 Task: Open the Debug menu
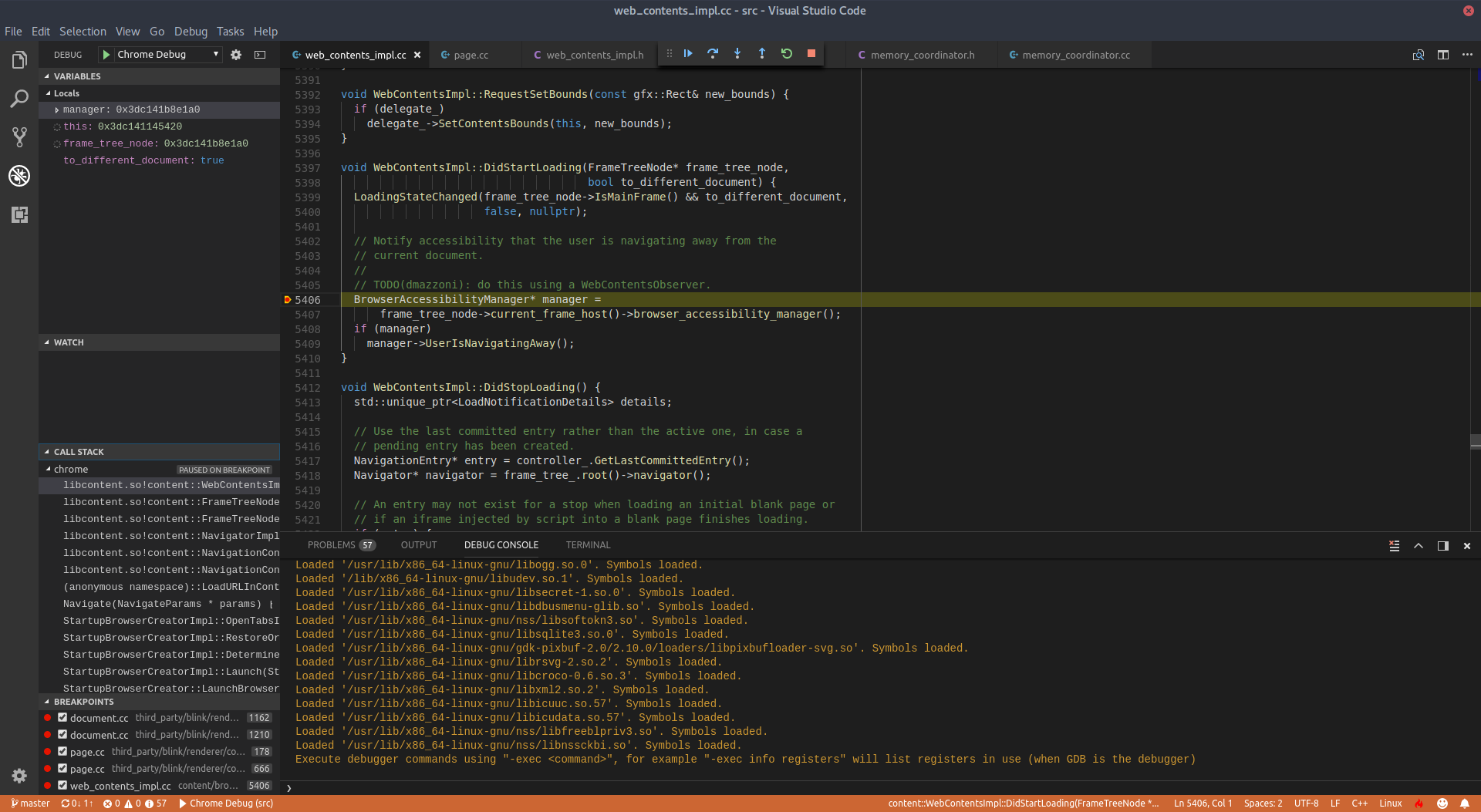pyautogui.click(x=191, y=32)
